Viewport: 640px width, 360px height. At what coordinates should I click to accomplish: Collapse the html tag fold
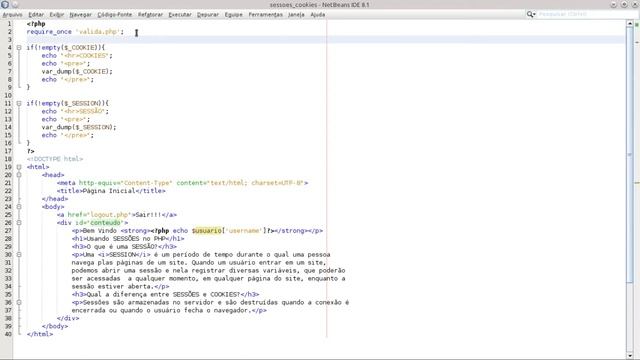[x=19, y=167]
